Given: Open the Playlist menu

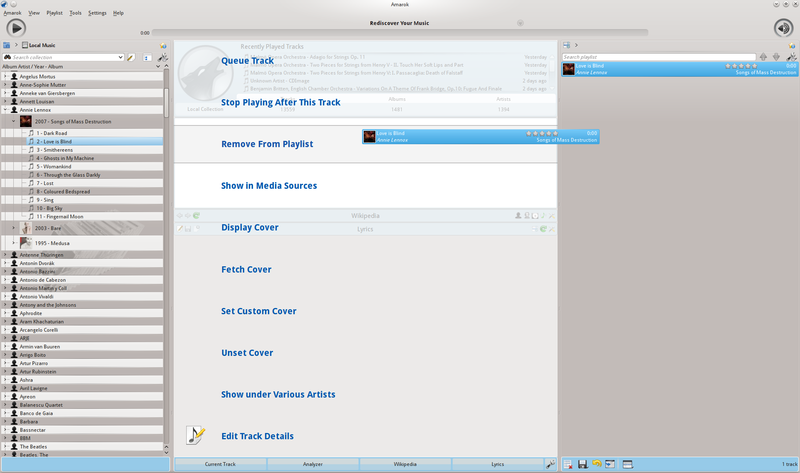Looking at the screenshot, I should (54, 13).
